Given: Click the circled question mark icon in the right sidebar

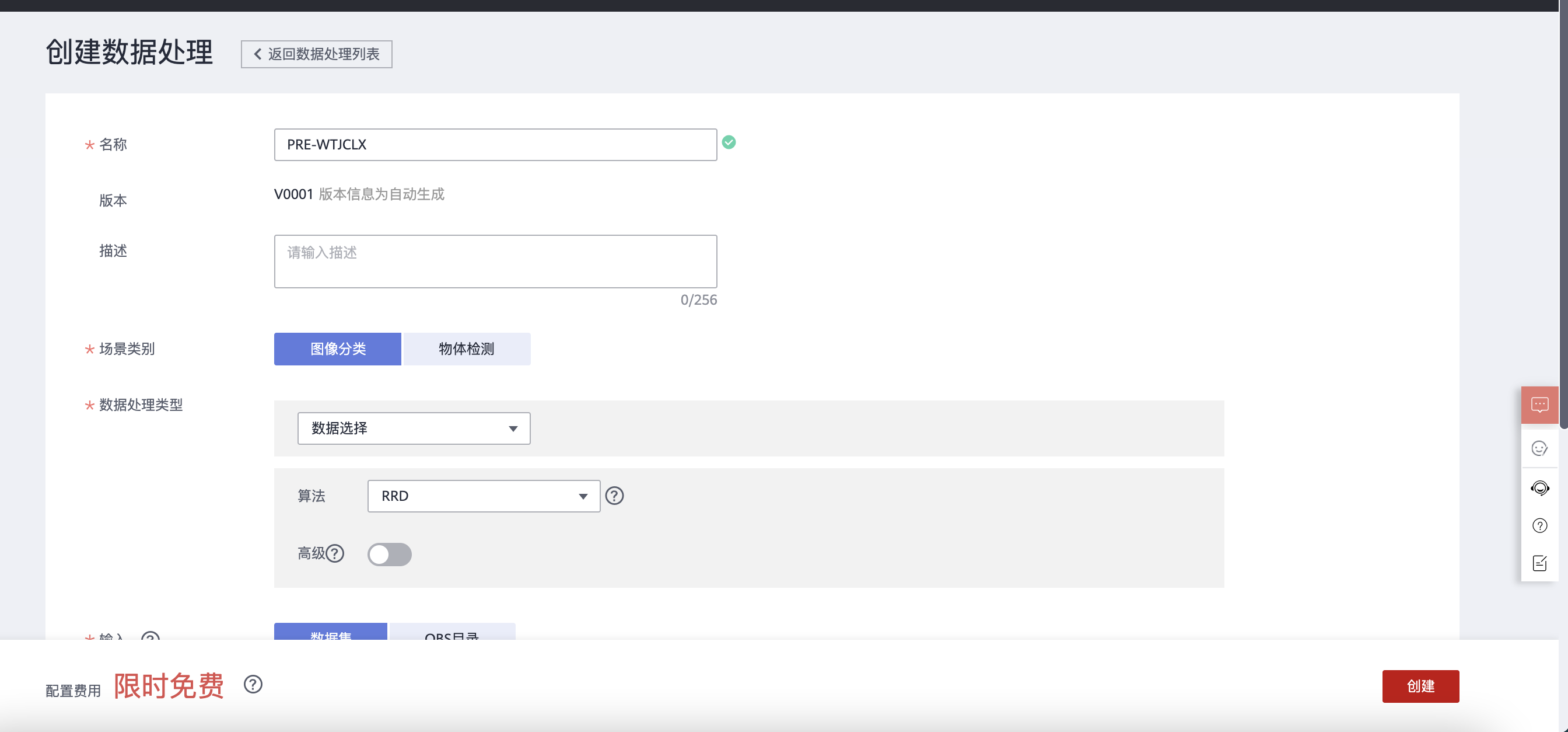Looking at the screenshot, I should pyautogui.click(x=1539, y=525).
